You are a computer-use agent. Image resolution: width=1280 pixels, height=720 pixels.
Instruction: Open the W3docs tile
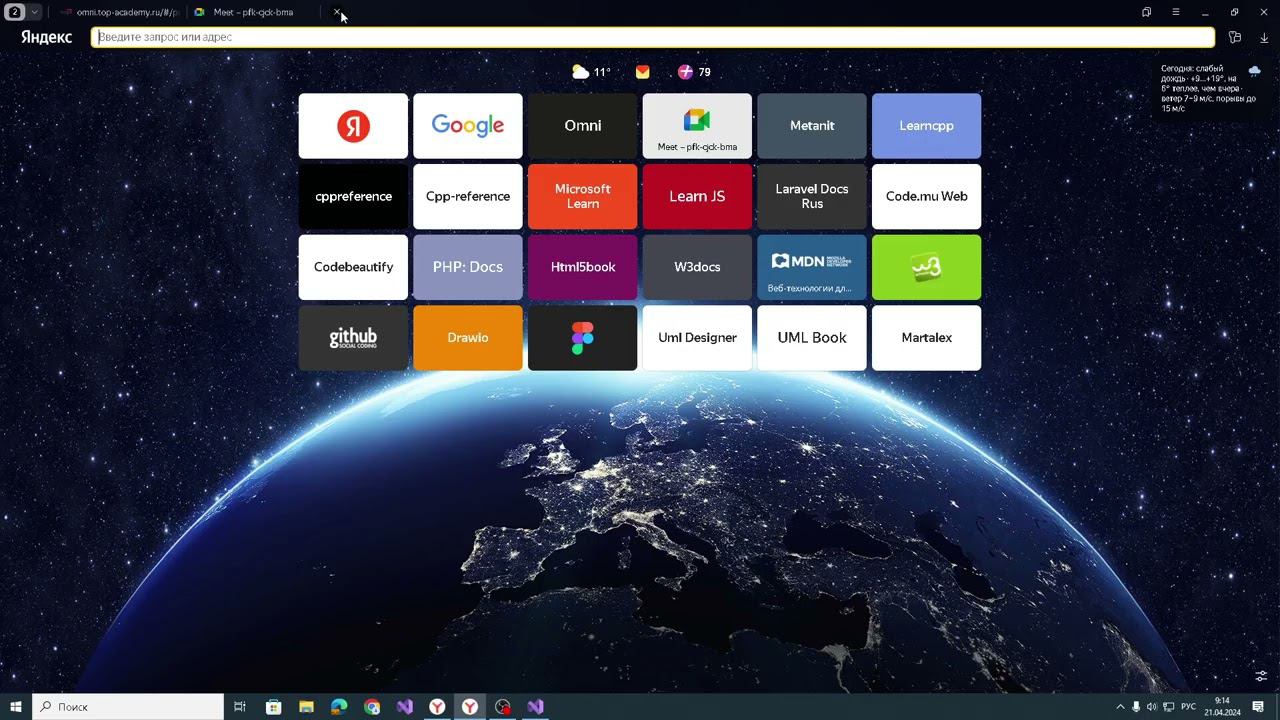click(x=697, y=267)
